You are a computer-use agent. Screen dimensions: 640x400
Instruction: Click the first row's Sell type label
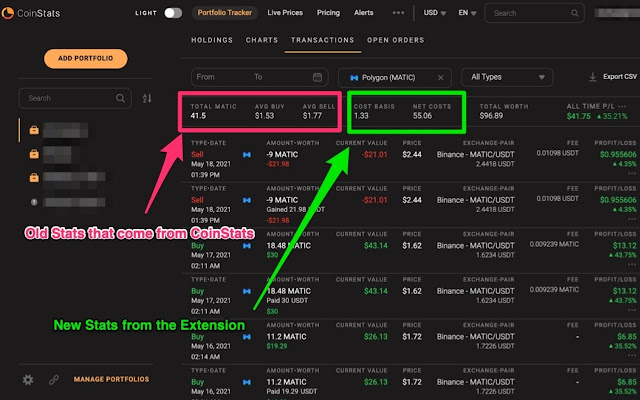point(197,154)
